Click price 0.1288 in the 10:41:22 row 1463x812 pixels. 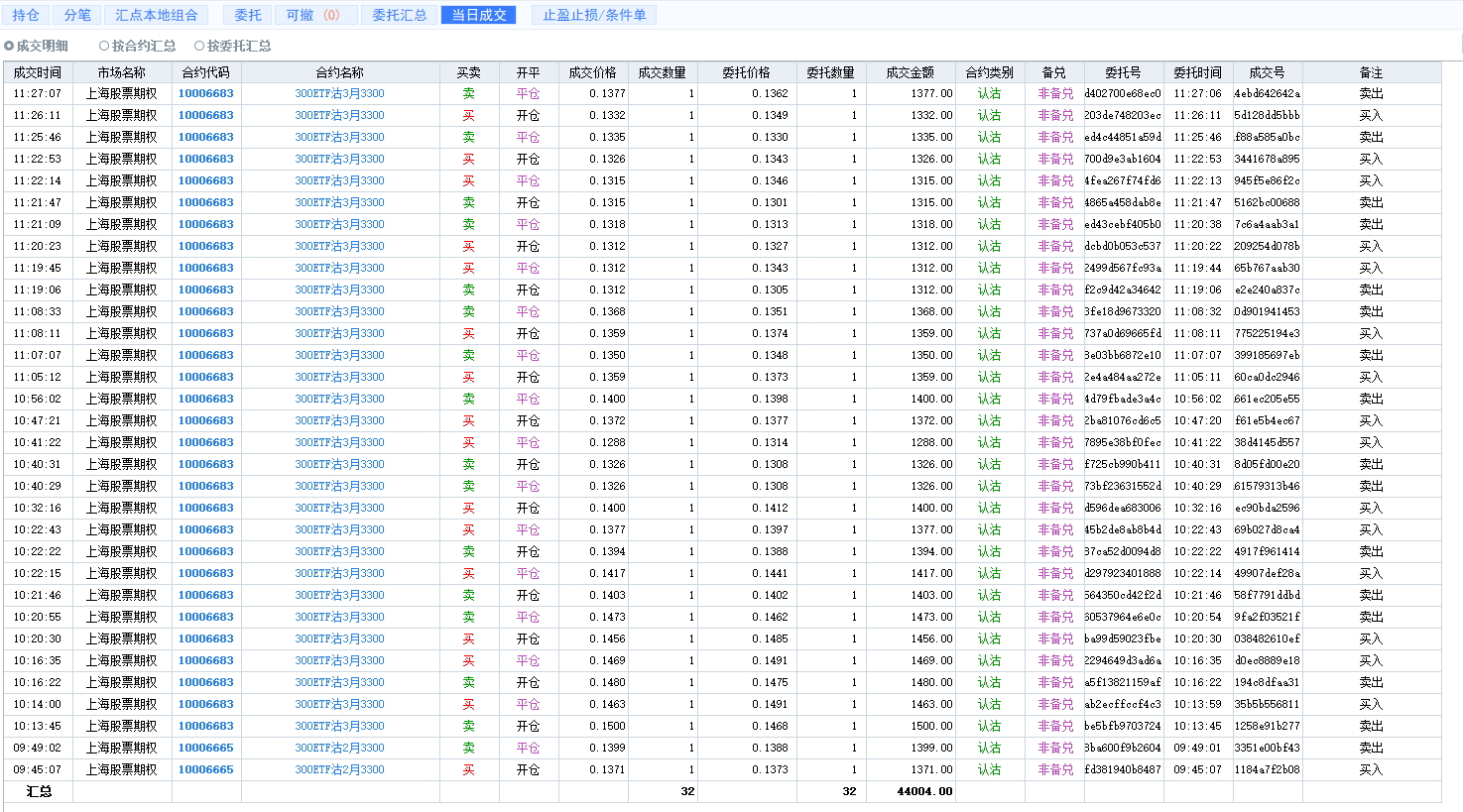click(x=607, y=442)
